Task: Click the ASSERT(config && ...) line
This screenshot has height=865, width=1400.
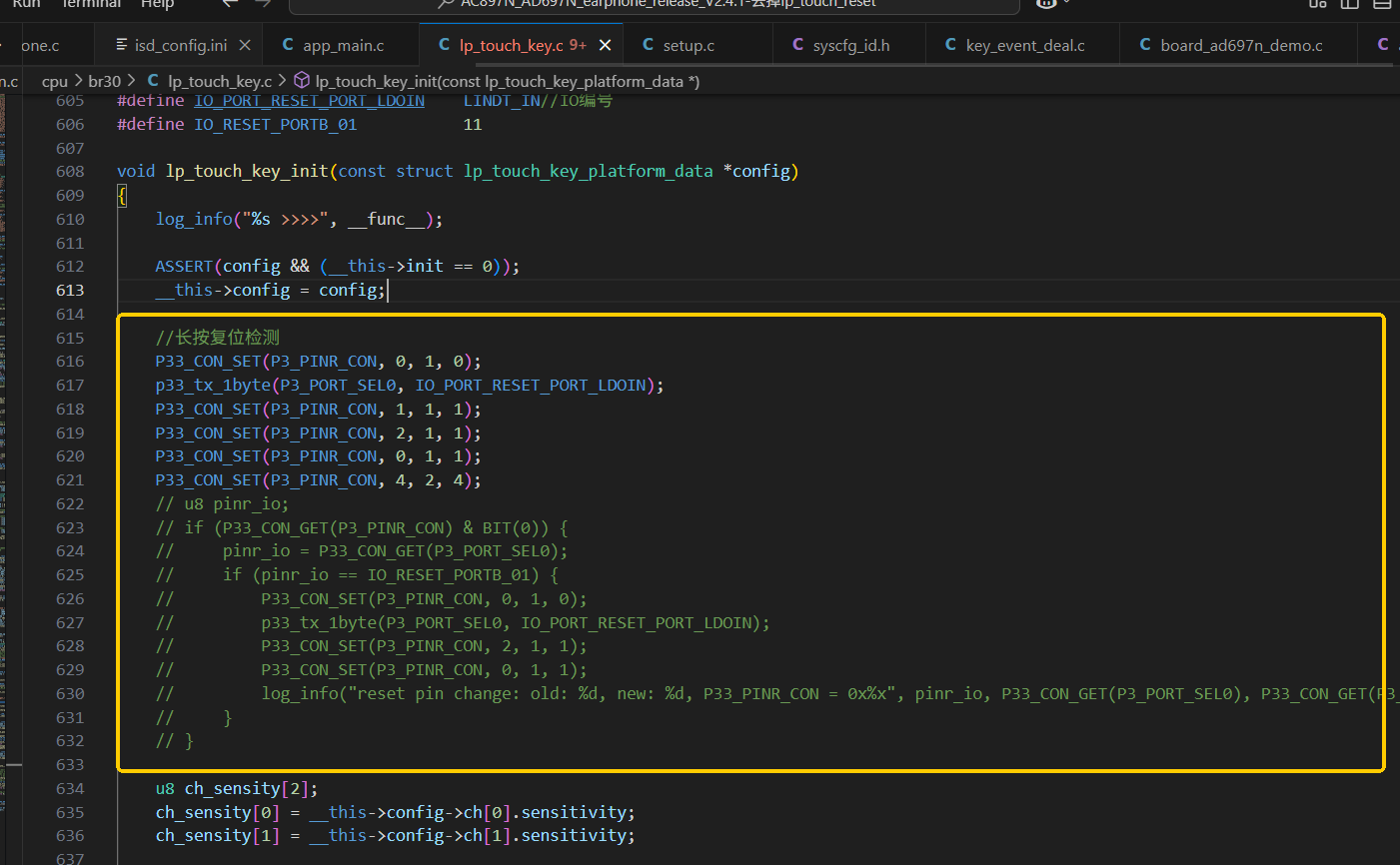Action: [x=337, y=266]
